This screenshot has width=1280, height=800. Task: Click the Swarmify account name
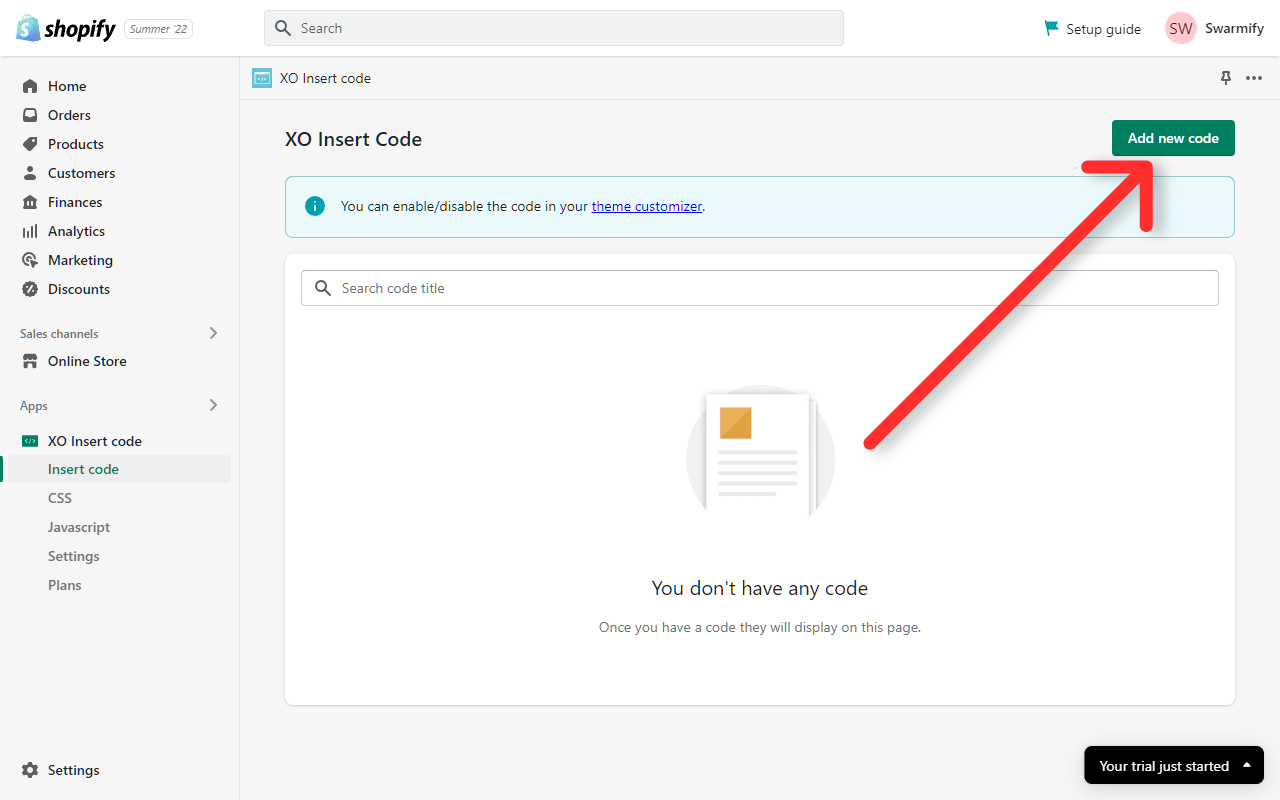pos(1234,28)
